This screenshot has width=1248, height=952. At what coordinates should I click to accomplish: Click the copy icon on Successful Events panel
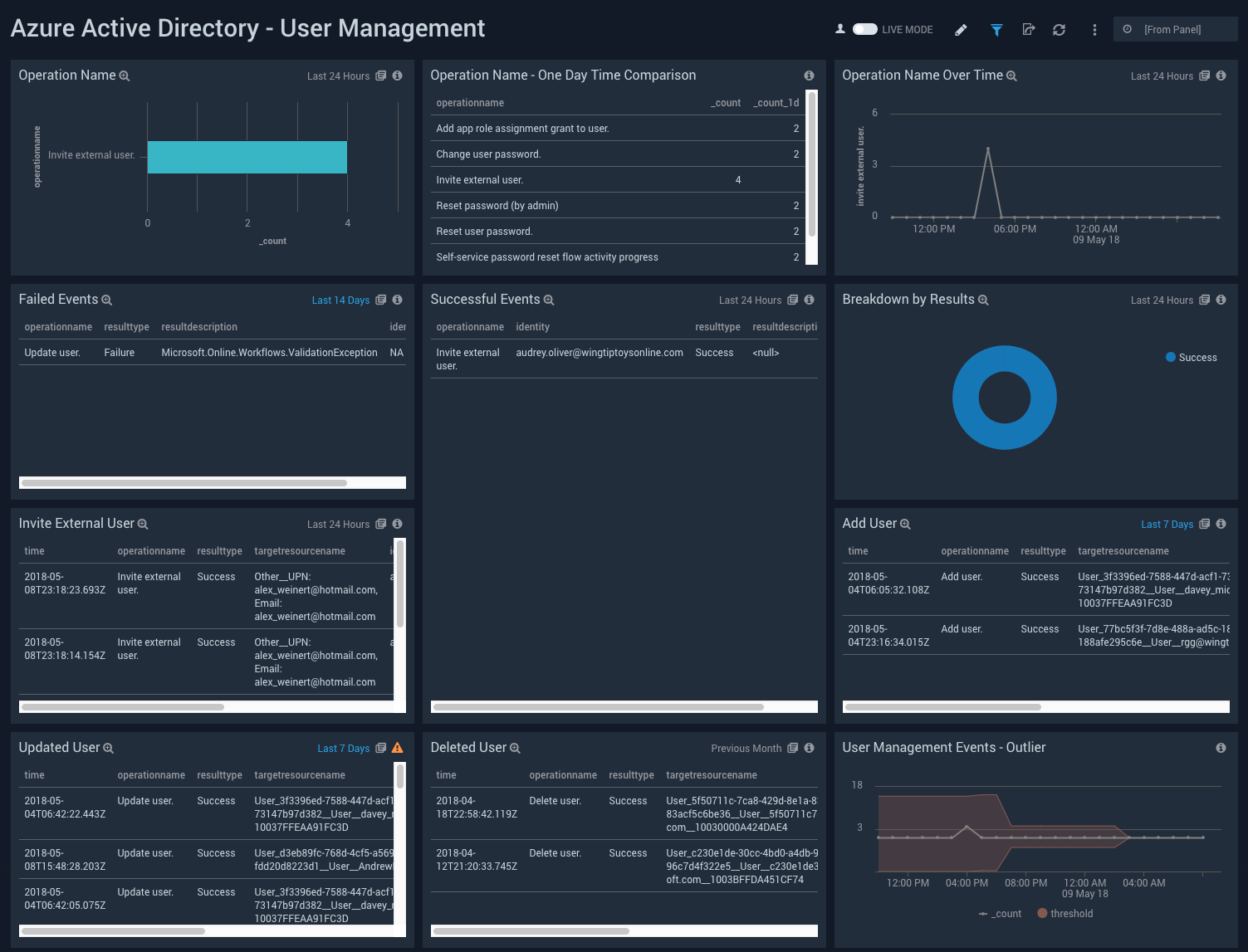[792, 300]
